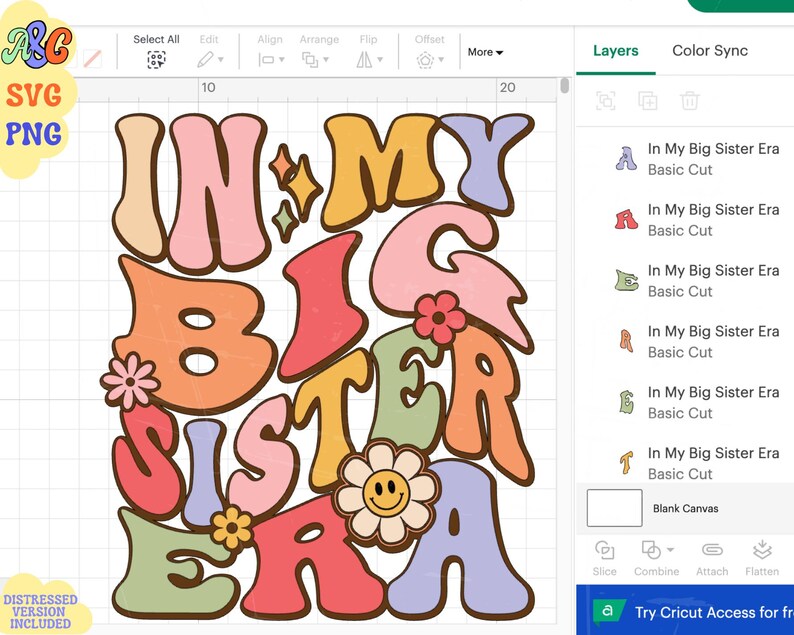Screen dimensions: 794x635
Task: Click the Select All label
Action: (x=156, y=39)
